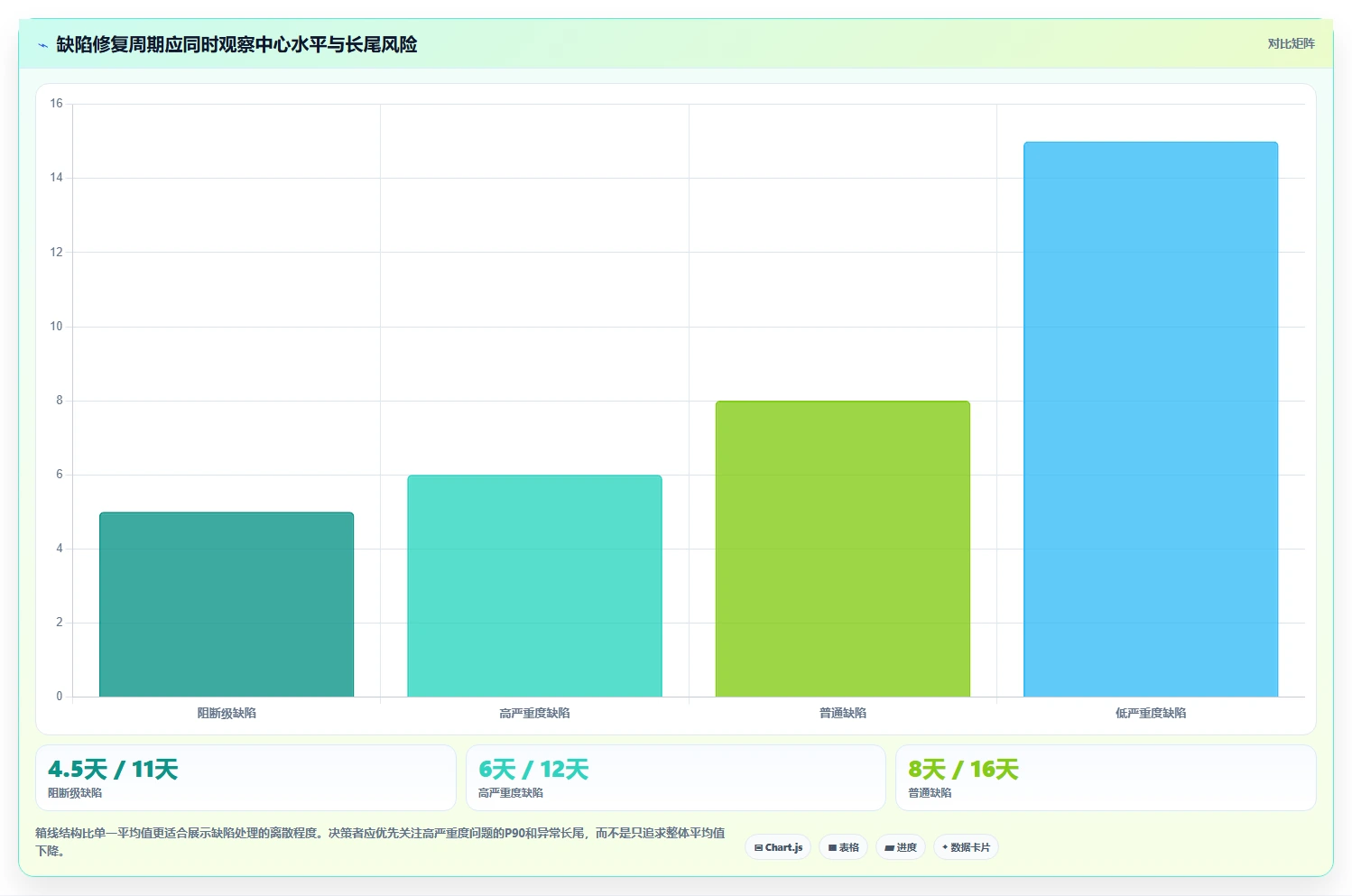Viewport: 1352px width, 896px height.
Task: Click the 高严重度缺陷 x-axis label
Action: pos(534,713)
